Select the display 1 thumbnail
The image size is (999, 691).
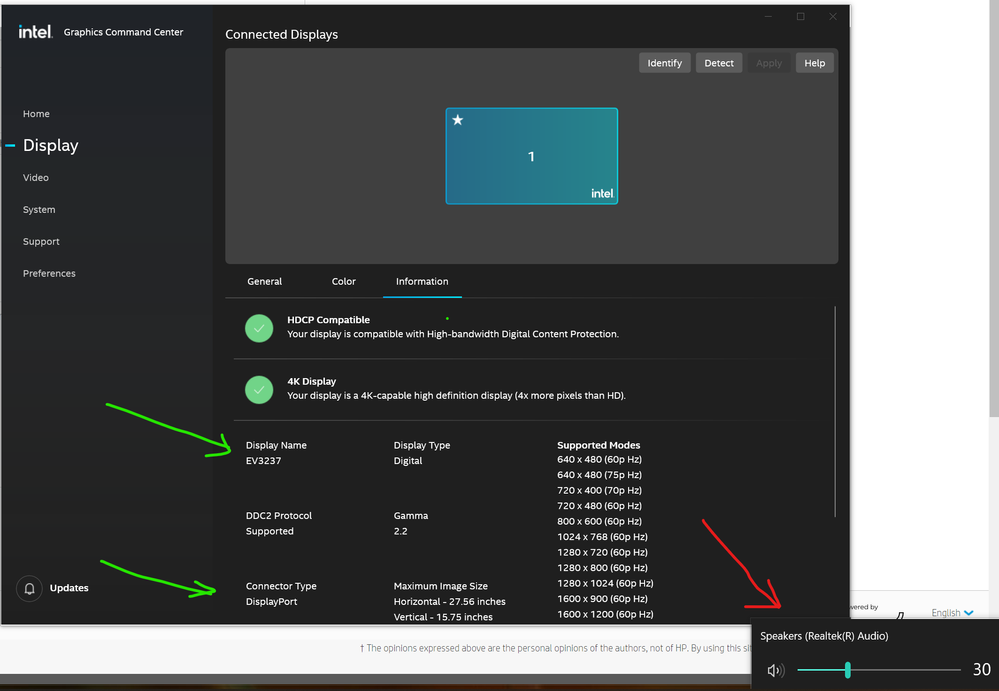[x=531, y=156]
